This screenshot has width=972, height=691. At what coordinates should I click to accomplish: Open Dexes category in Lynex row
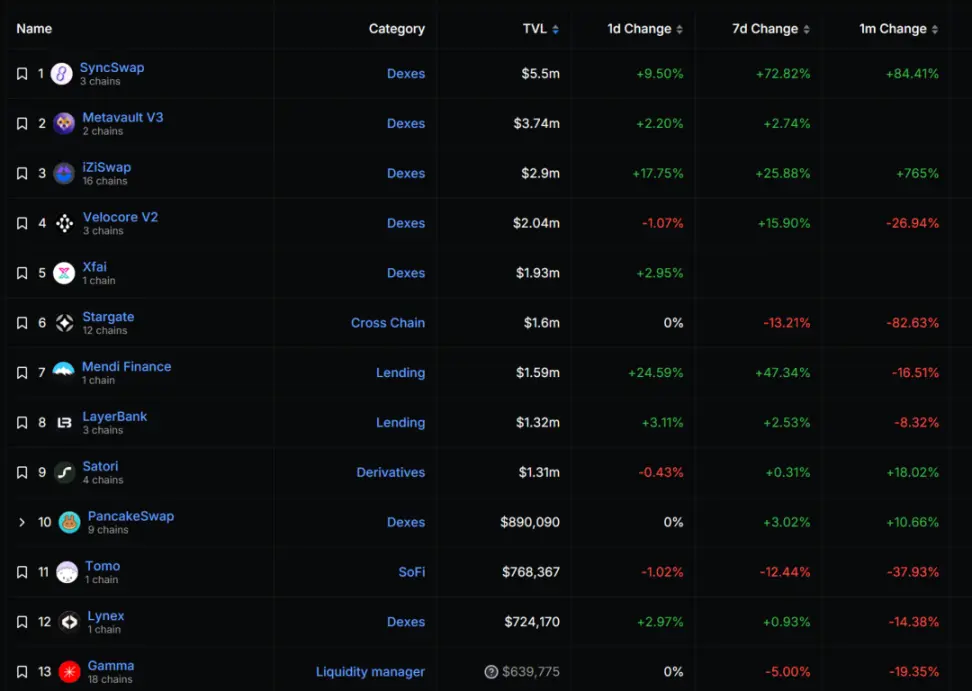point(406,622)
